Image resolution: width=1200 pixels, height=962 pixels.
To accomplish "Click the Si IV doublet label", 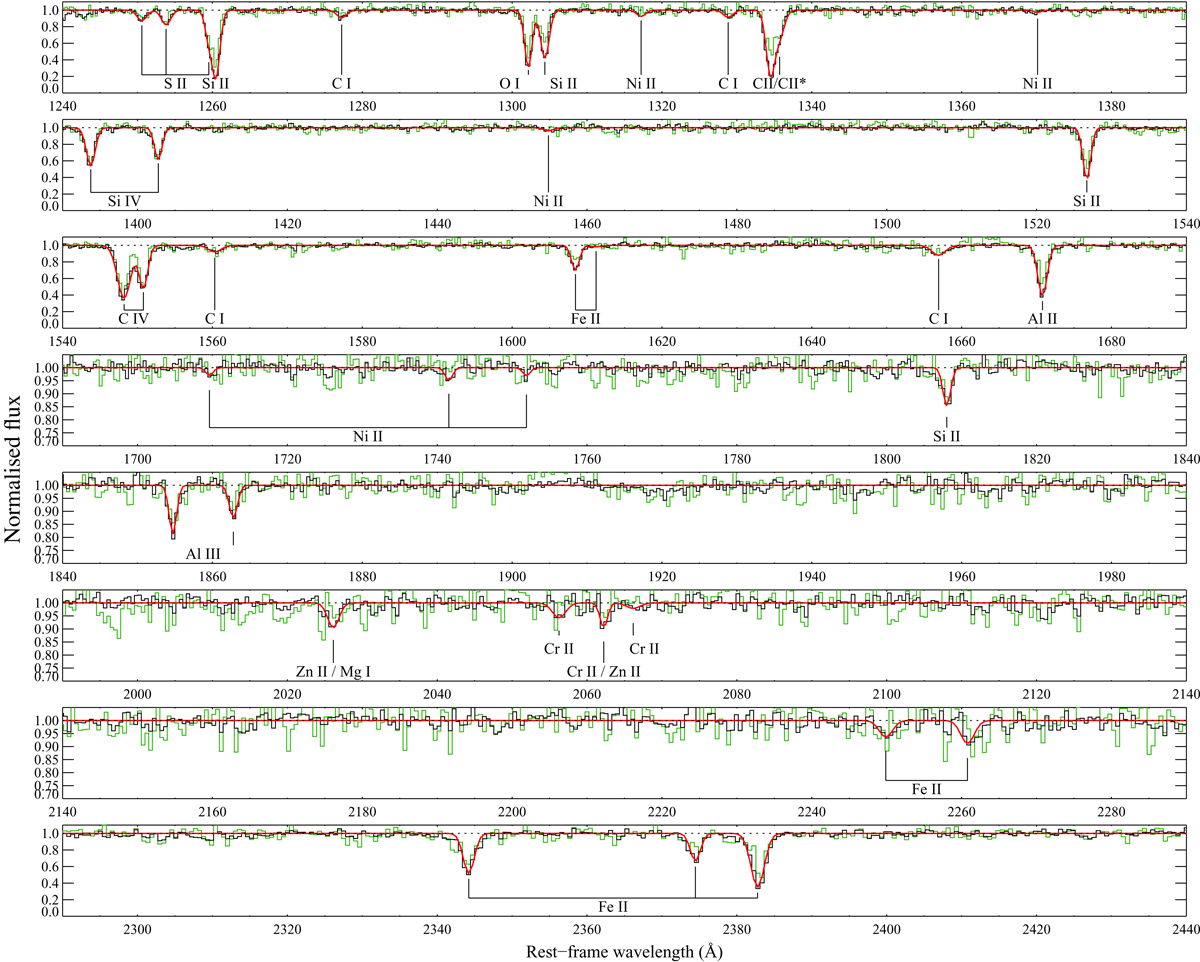I will (124, 201).
